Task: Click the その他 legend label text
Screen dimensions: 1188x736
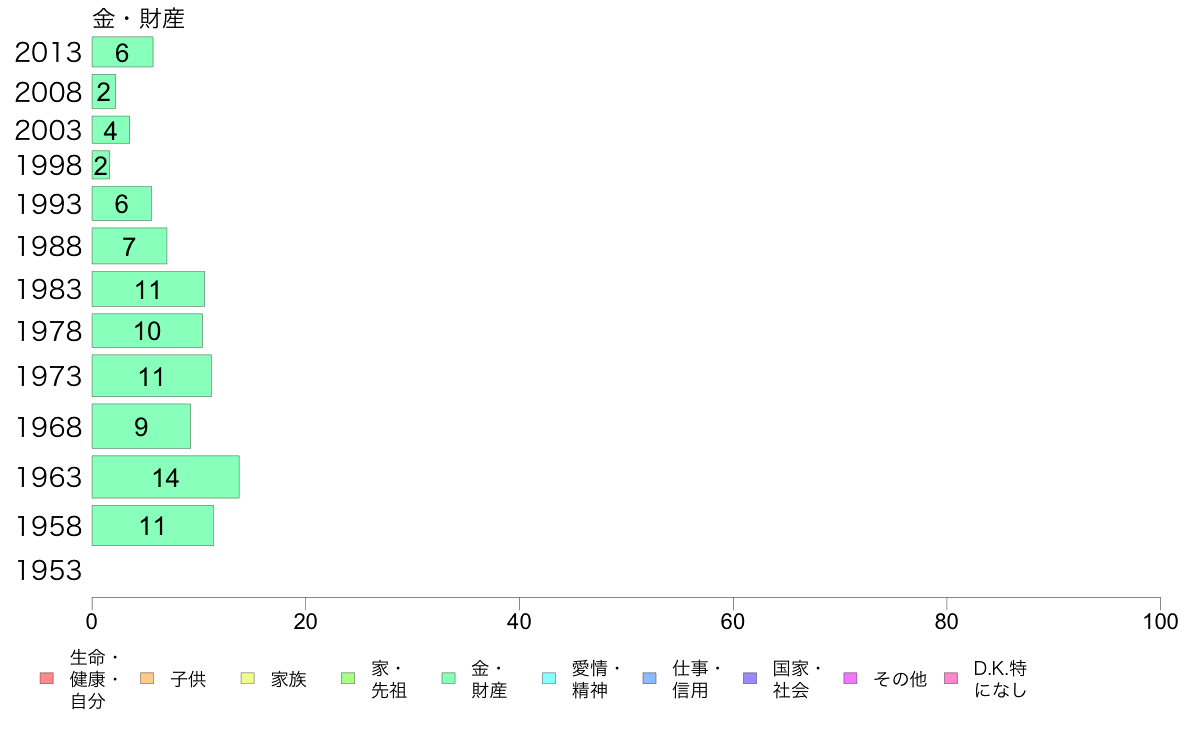Action: click(x=900, y=679)
